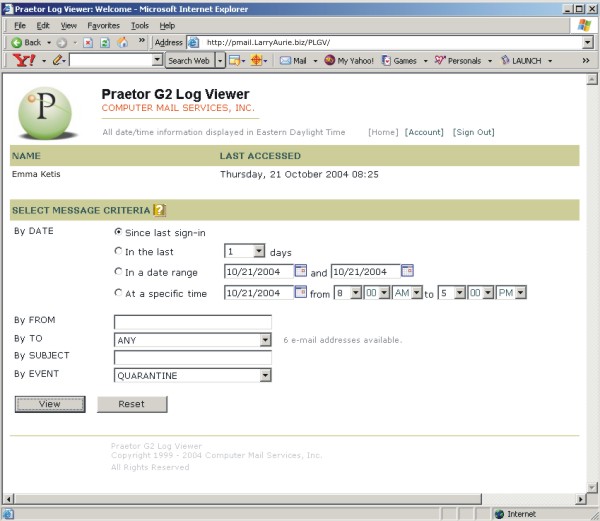This screenshot has height=521, width=600.
Task: Click the horizontal scrollbar right arrow
Action: (x=581, y=498)
